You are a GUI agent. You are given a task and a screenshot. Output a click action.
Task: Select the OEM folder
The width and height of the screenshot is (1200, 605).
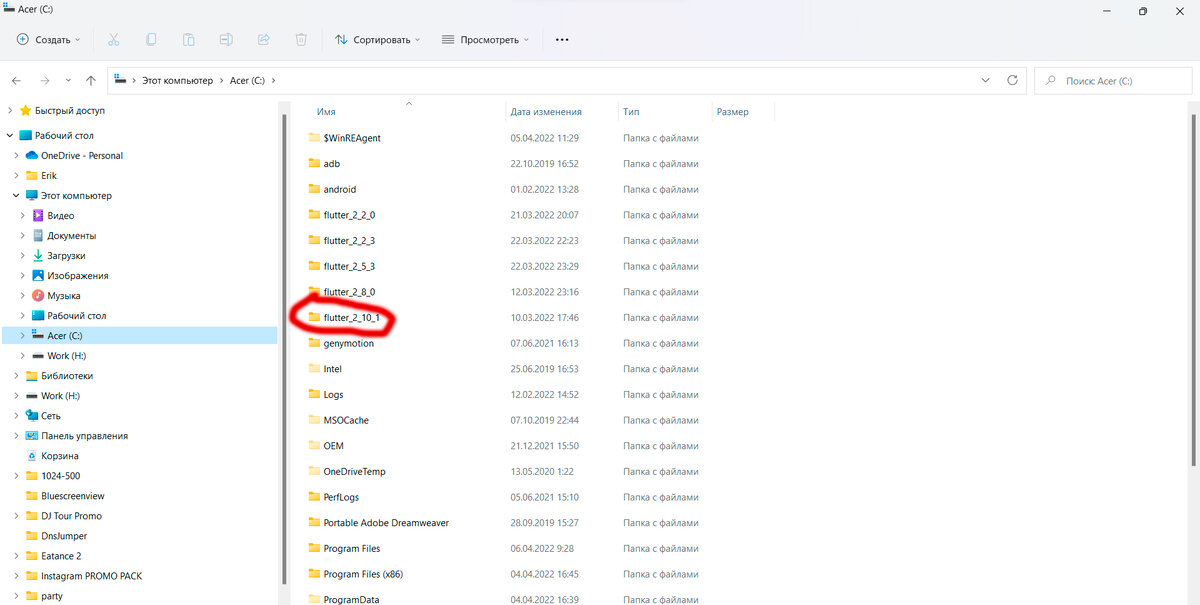coord(333,446)
